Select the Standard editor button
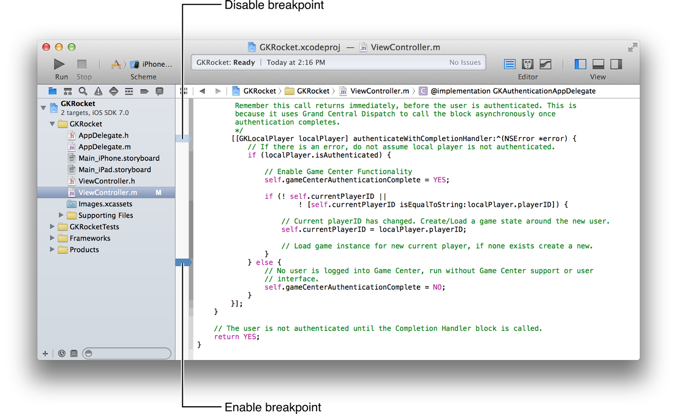 click(509, 64)
